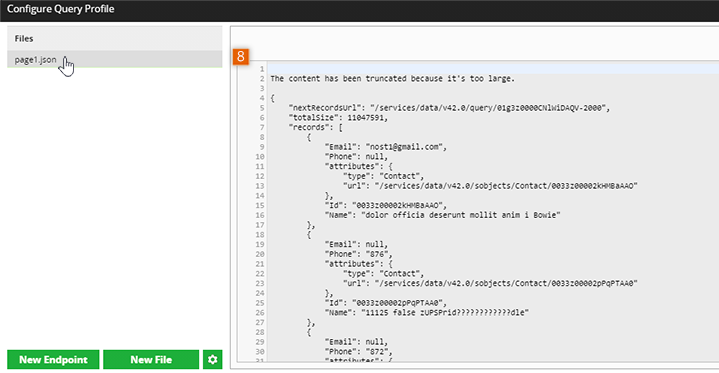Click the "Phone": "872" line
This screenshot has height=373, width=719.
point(359,351)
